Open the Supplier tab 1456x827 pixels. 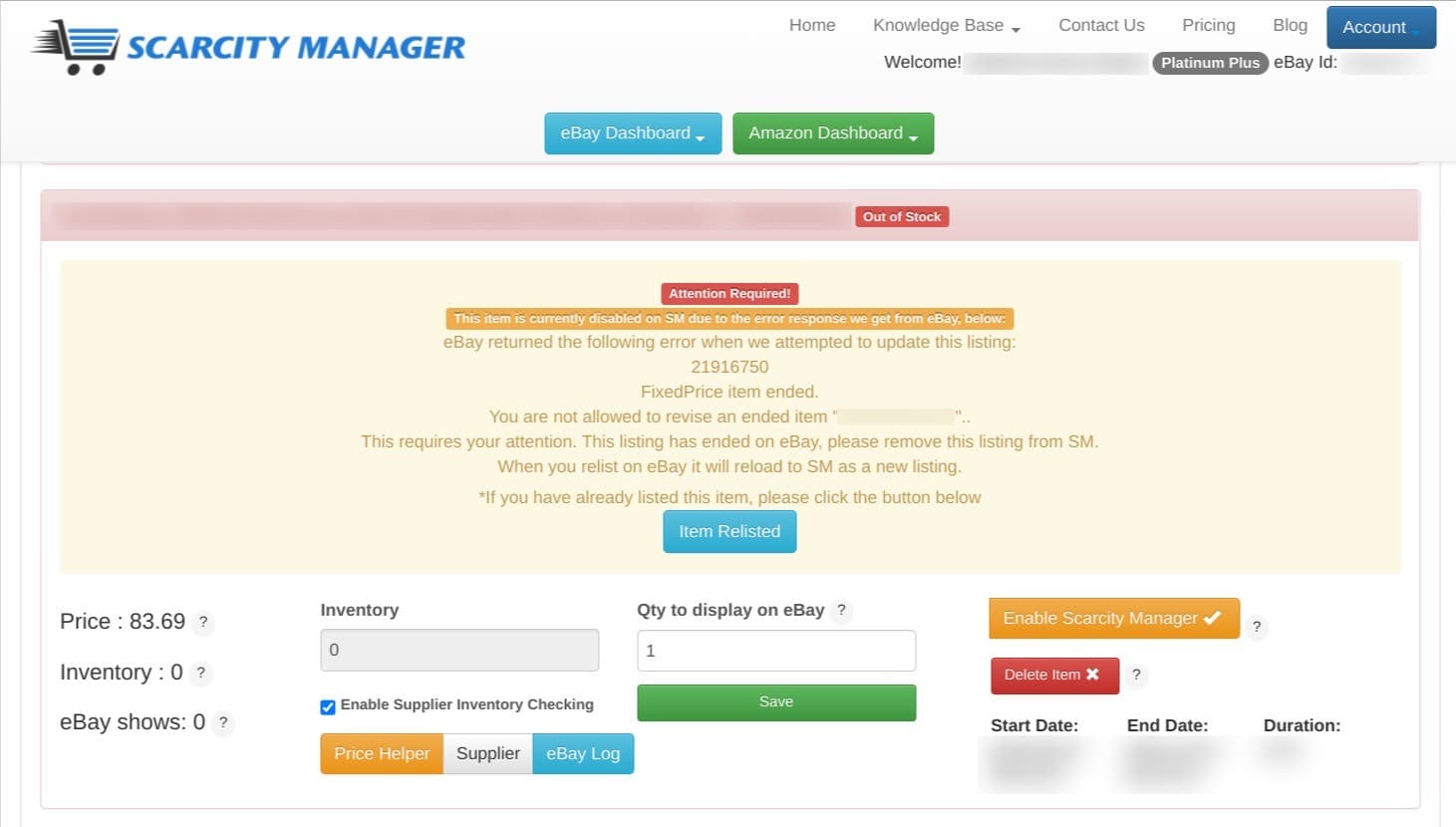[x=488, y=753]
